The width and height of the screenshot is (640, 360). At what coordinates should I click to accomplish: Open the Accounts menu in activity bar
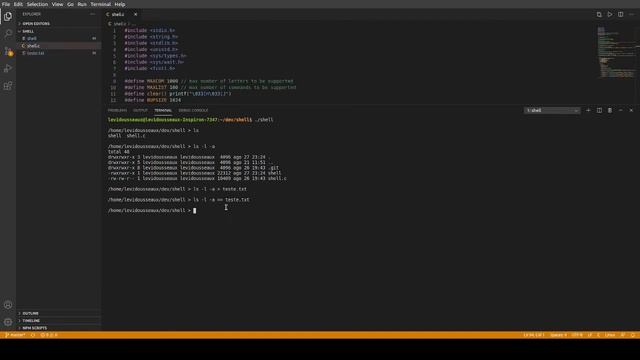point(8,305)
